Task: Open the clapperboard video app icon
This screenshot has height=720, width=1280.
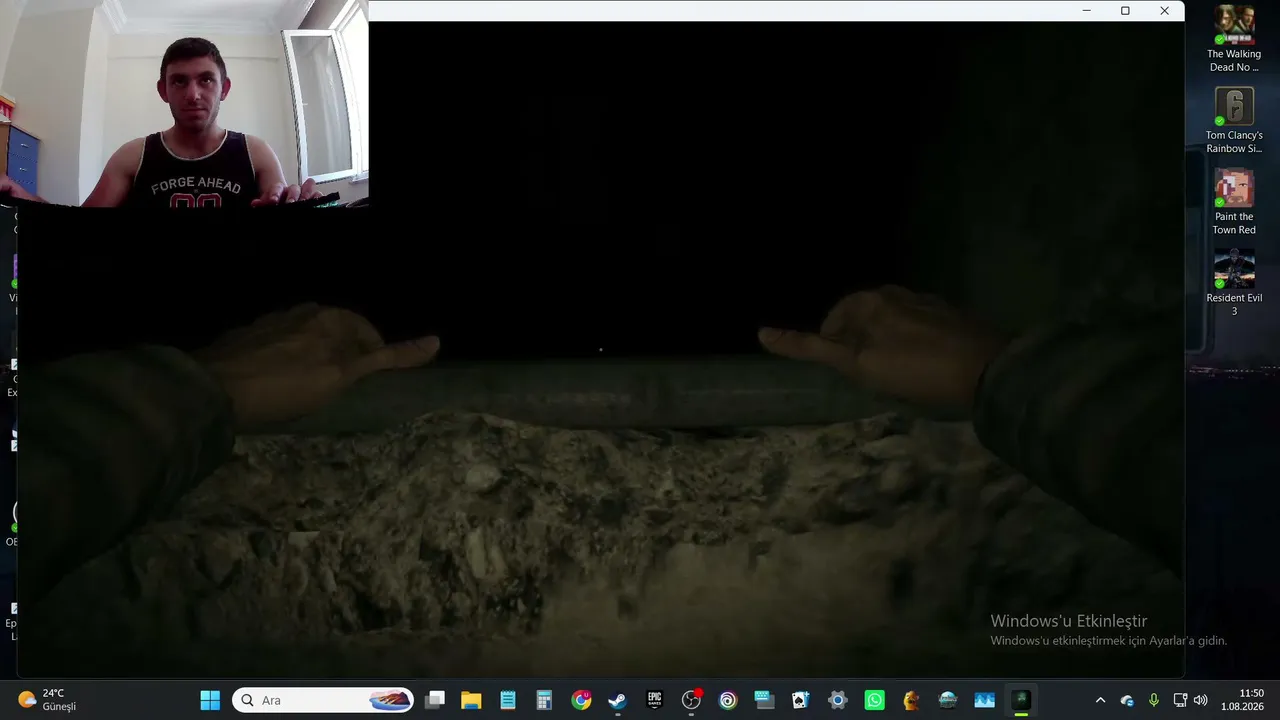Action: point(764,700)
